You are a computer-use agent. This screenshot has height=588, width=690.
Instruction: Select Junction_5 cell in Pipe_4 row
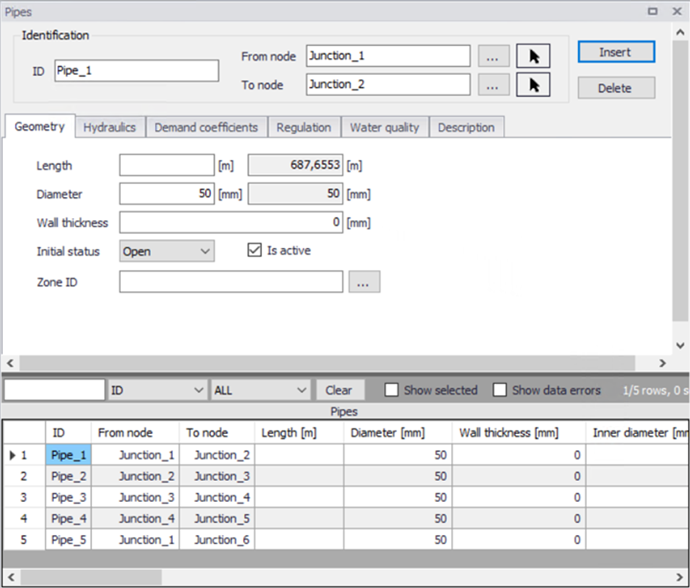217,518
